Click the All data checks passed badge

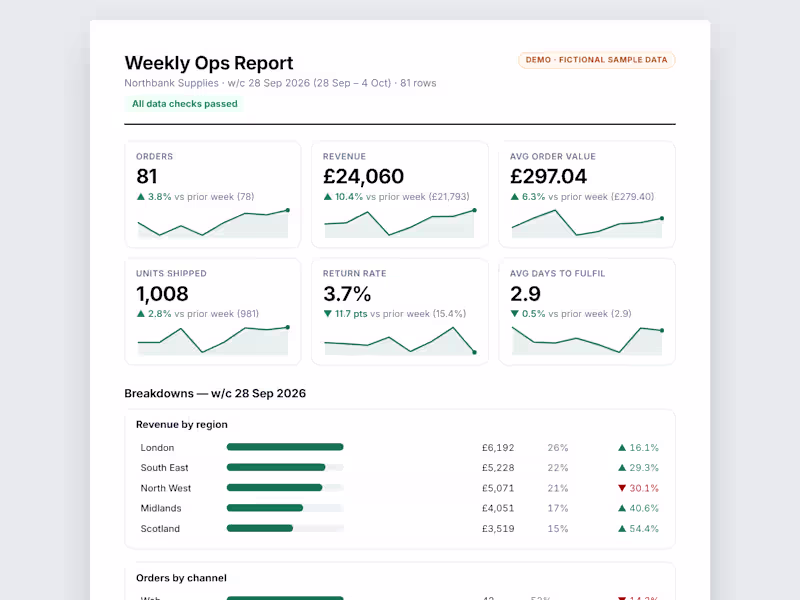coord(184,104)
